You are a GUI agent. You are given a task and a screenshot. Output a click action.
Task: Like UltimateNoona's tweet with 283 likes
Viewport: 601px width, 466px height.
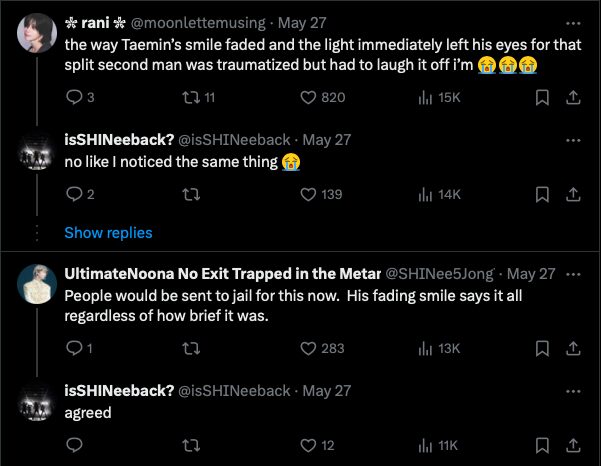click(310, 348)
